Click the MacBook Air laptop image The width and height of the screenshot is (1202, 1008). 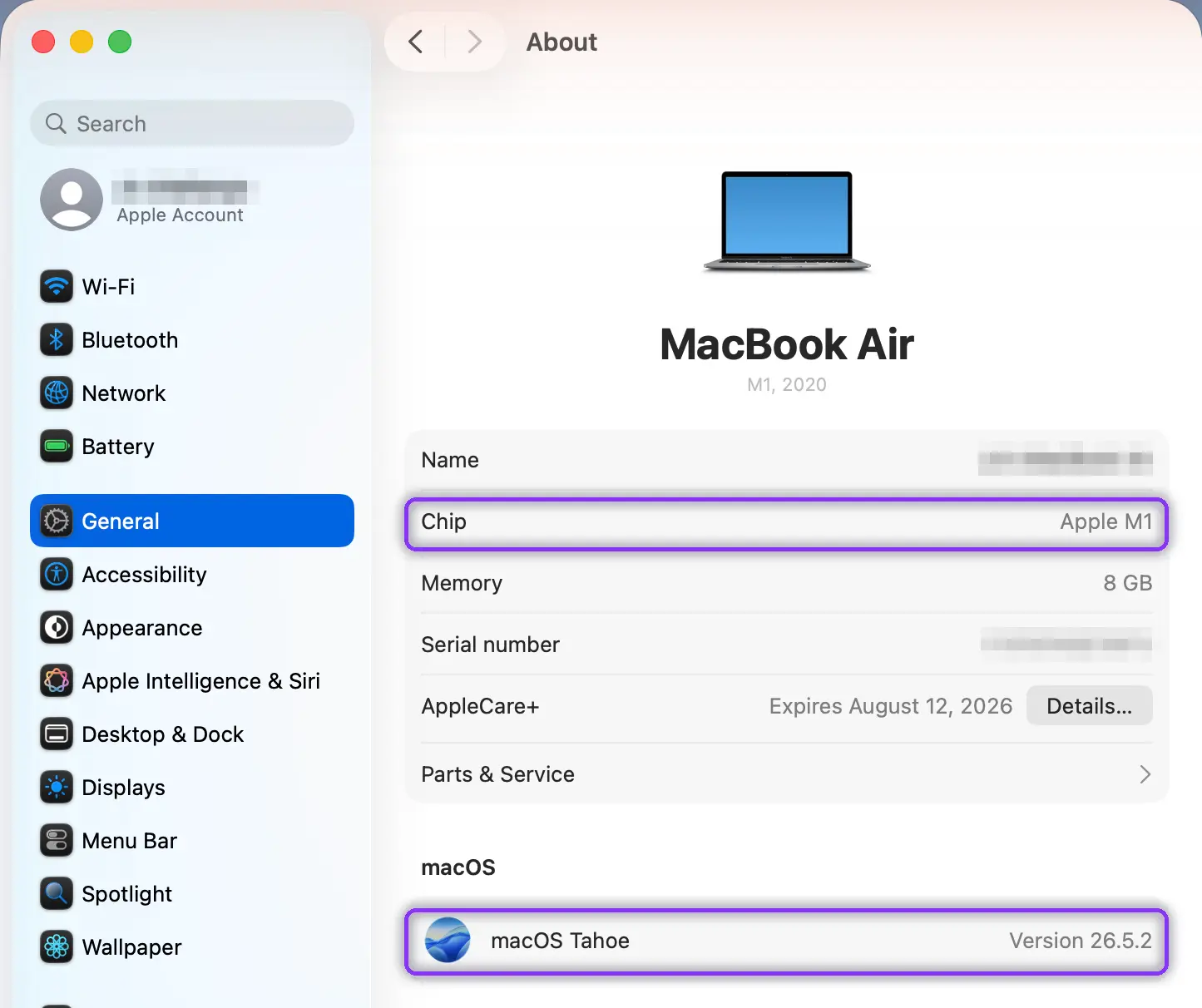pos(787,222)
